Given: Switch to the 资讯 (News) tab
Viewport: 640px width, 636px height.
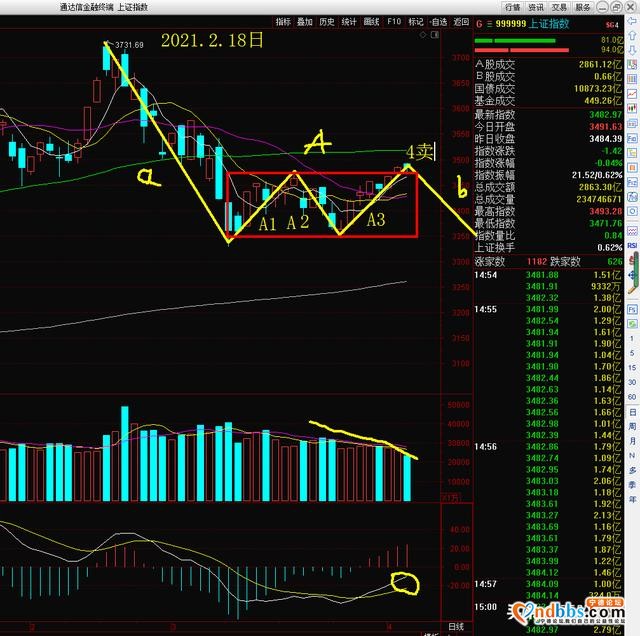Looking at the screenshot, I should point(536,5).
